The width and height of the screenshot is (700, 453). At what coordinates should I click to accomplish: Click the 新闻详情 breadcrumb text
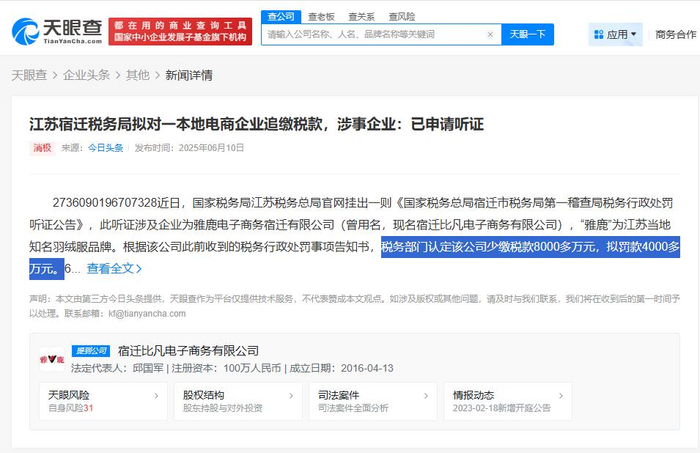189,75
